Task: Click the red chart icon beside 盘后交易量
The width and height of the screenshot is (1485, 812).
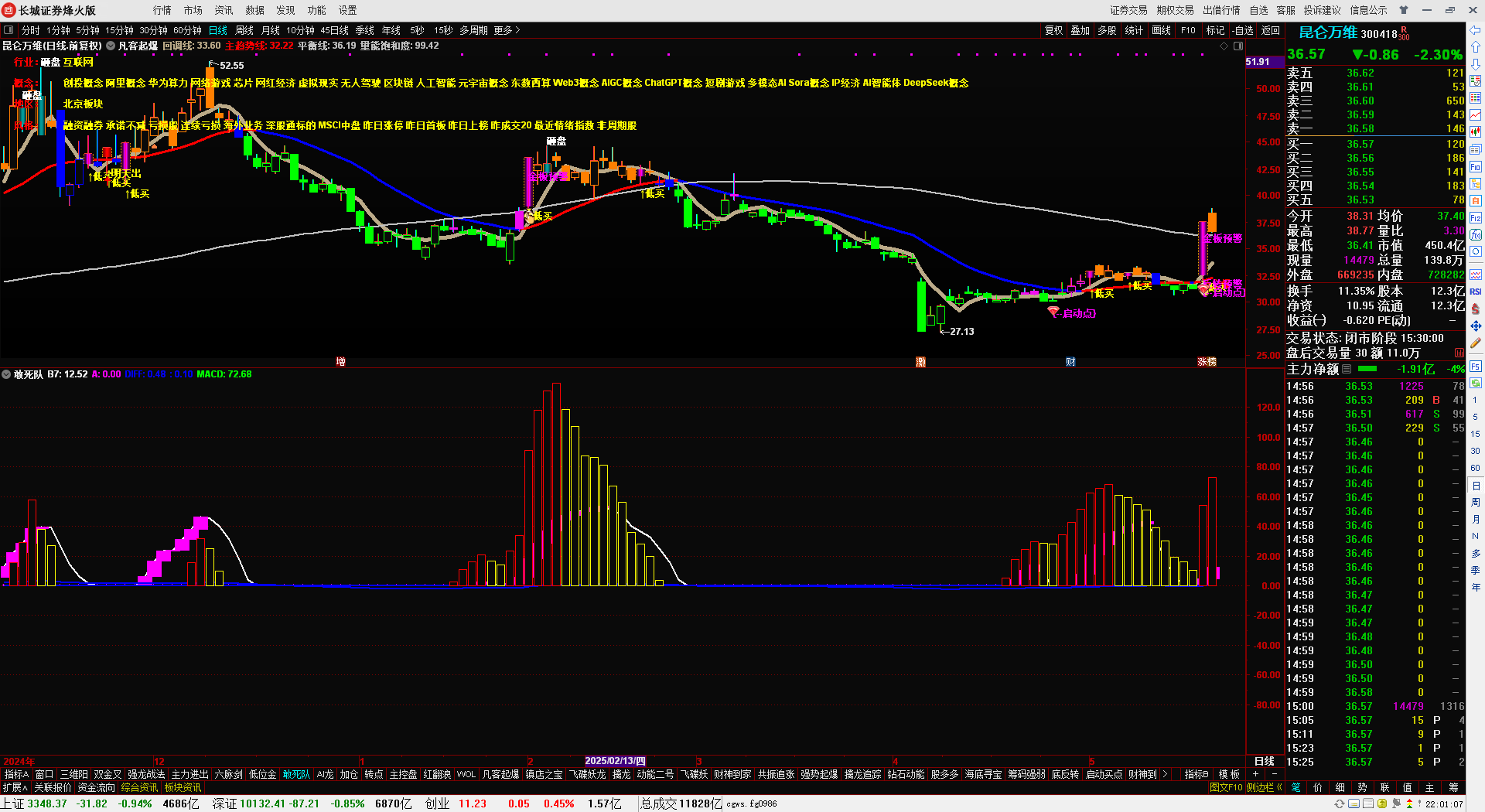Action: pyautogui.click(x=1459, y=353)
